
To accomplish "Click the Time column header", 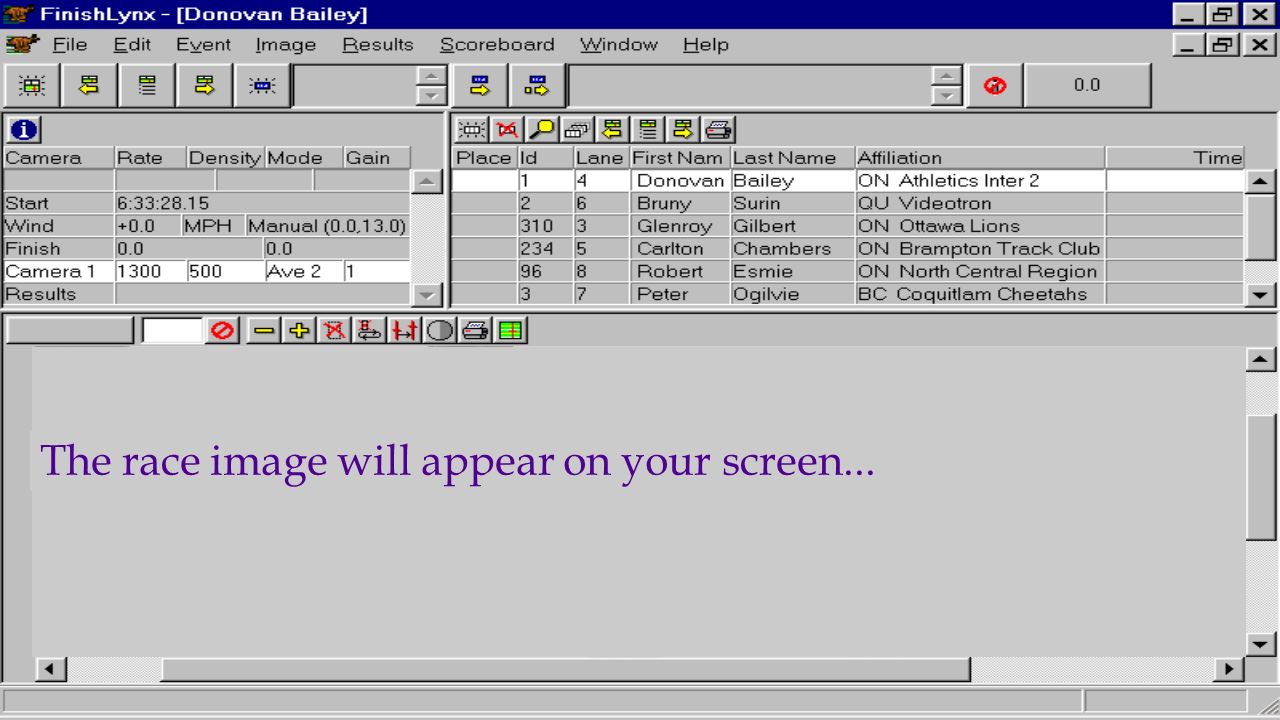I will pyautogui.click(x=1175, y=158).
